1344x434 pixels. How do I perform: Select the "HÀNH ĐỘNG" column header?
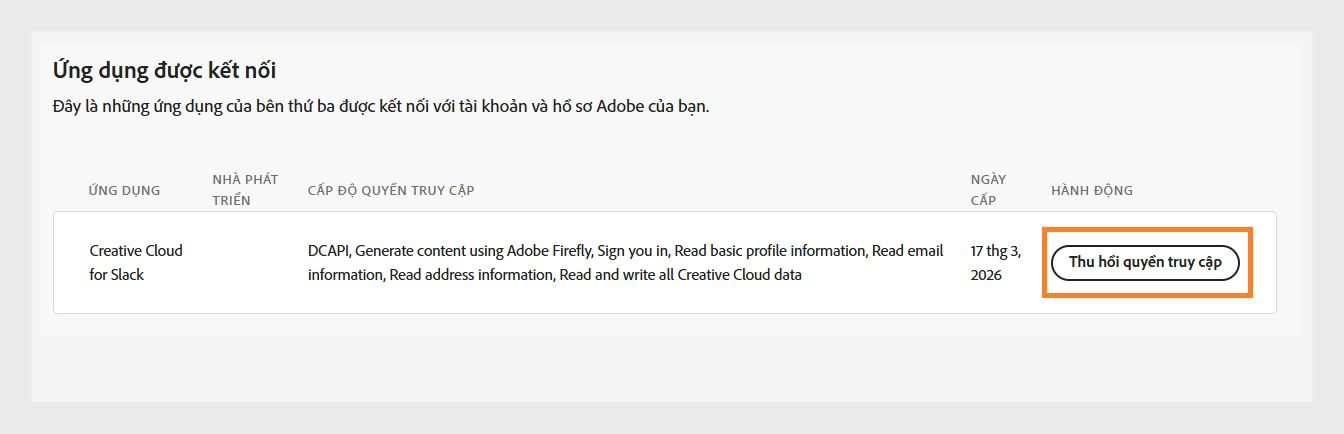(x=1092, y=190)
